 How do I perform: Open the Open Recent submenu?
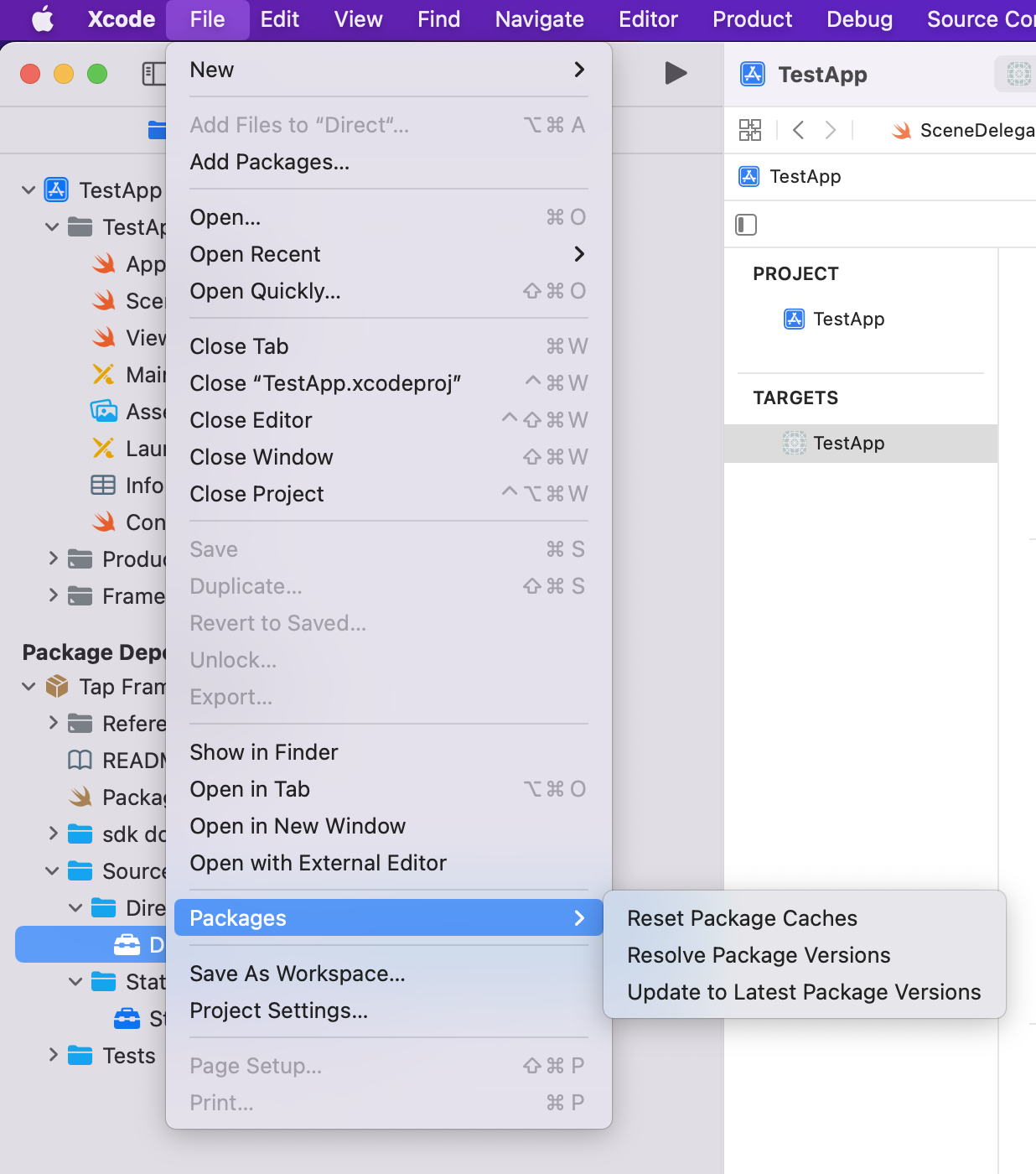(389, 254)
